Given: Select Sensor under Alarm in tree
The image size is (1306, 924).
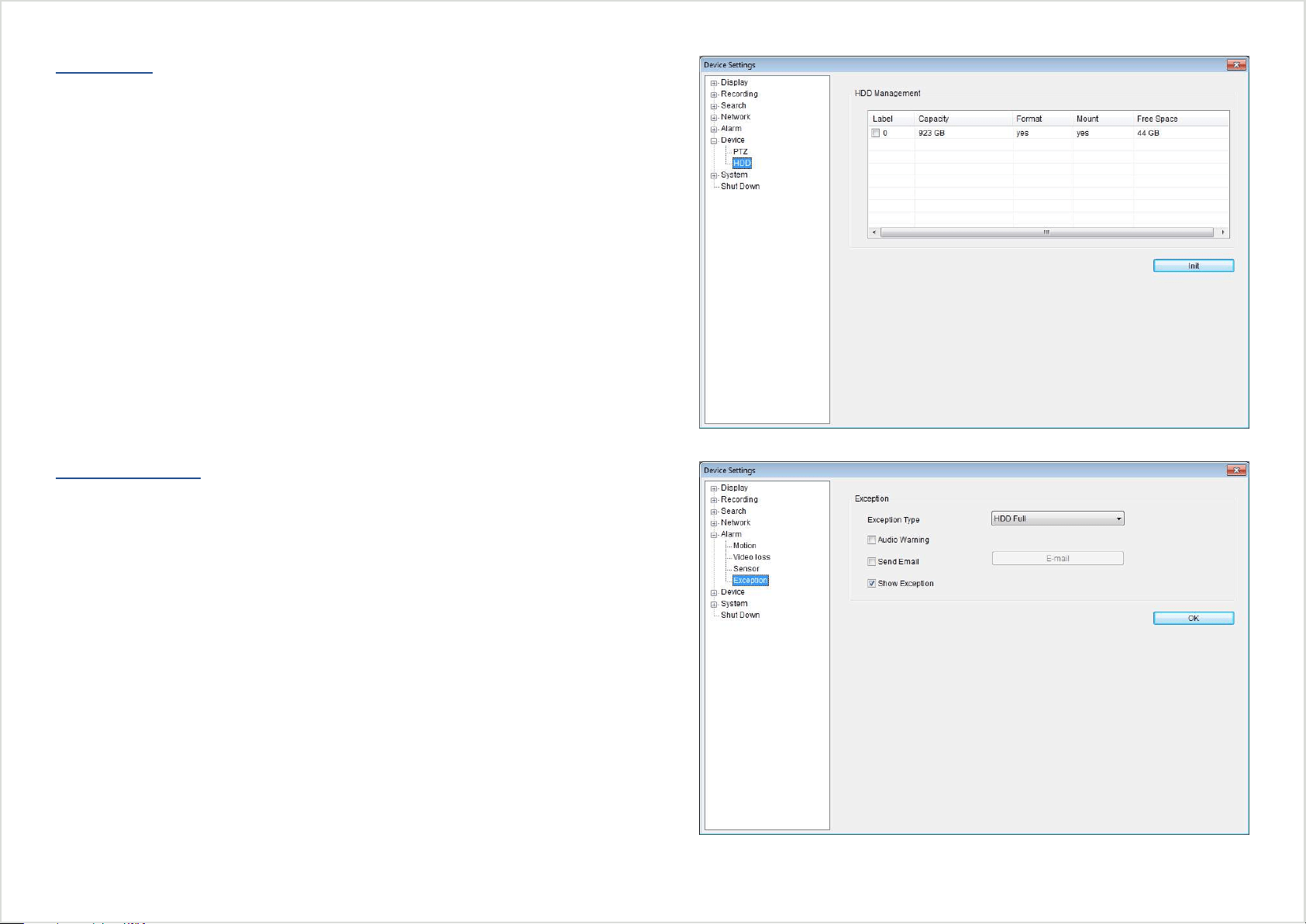Looking at the screenshot, I should pos(746,569).
